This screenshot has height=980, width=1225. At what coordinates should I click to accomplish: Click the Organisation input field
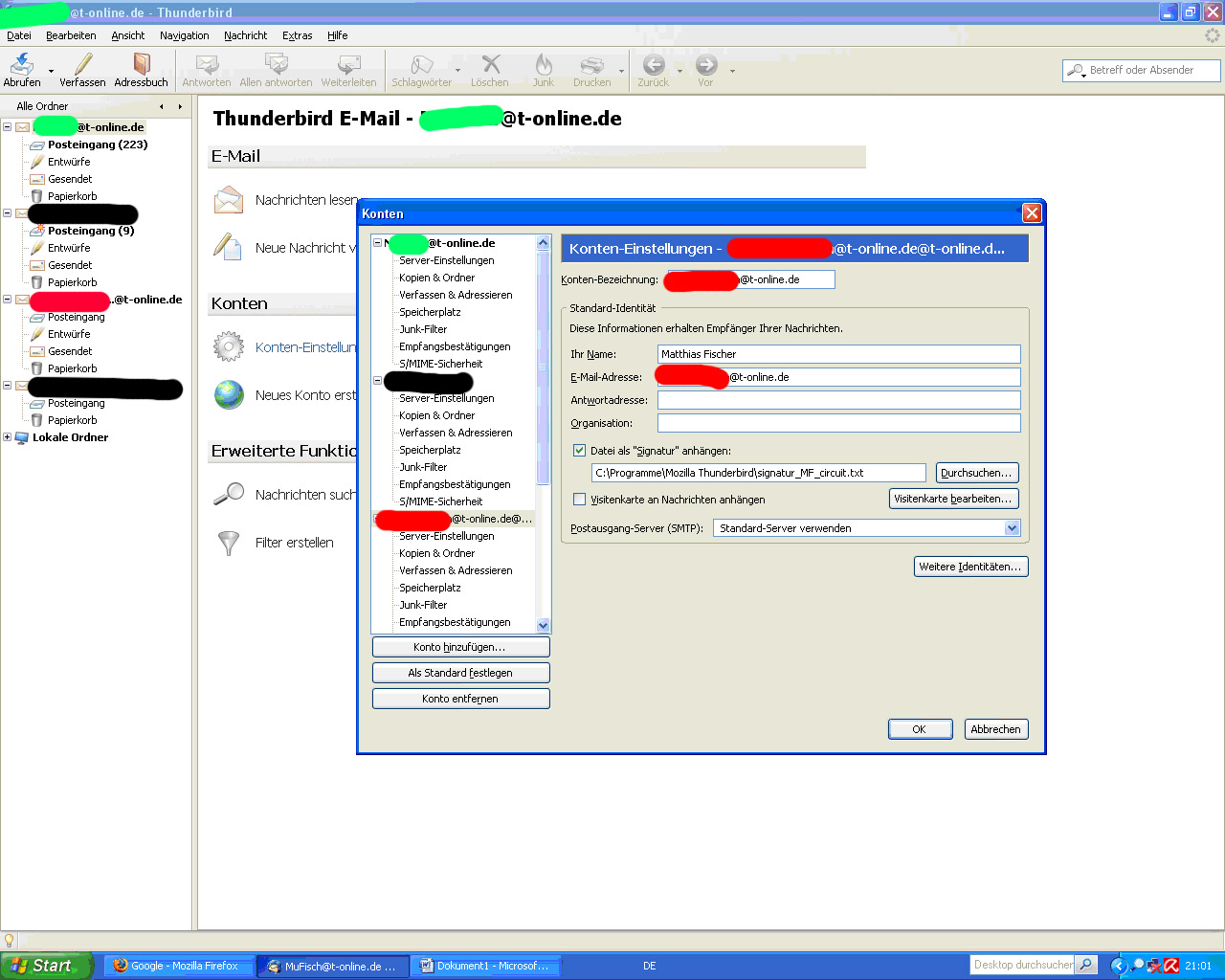coord(839,423)
